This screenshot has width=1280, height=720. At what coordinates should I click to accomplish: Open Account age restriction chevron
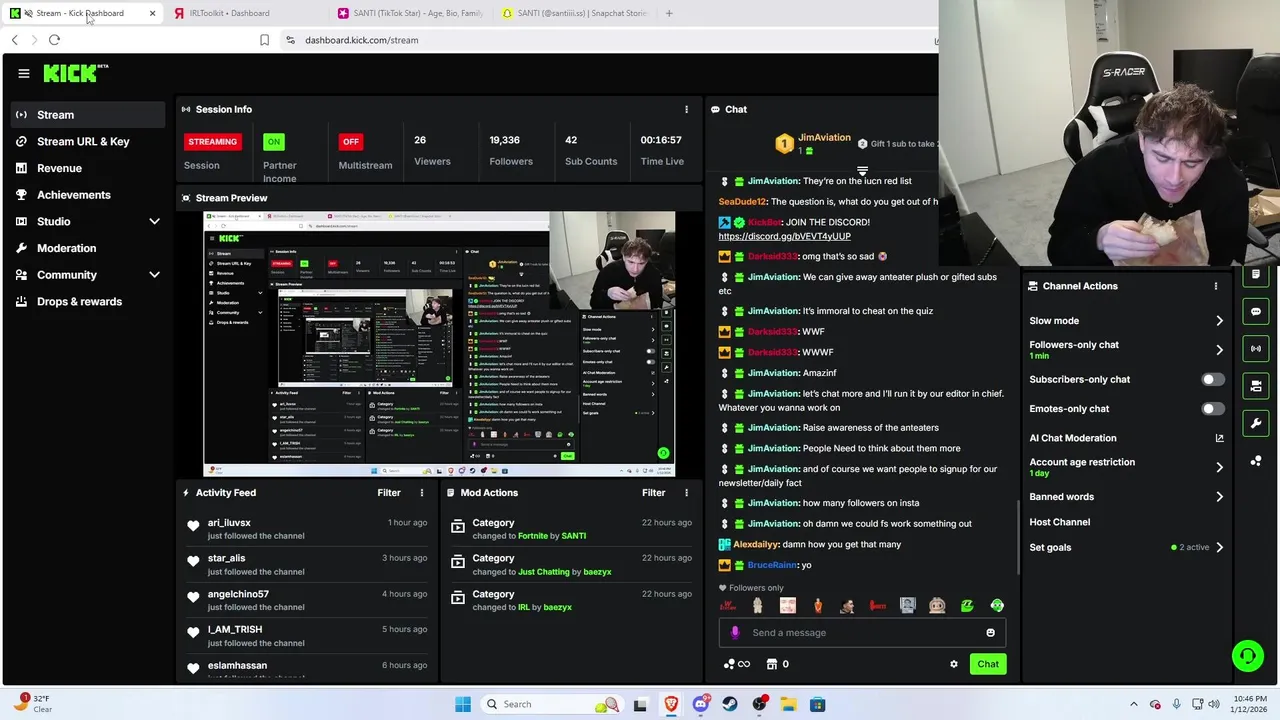click(x=1219, y=467)
